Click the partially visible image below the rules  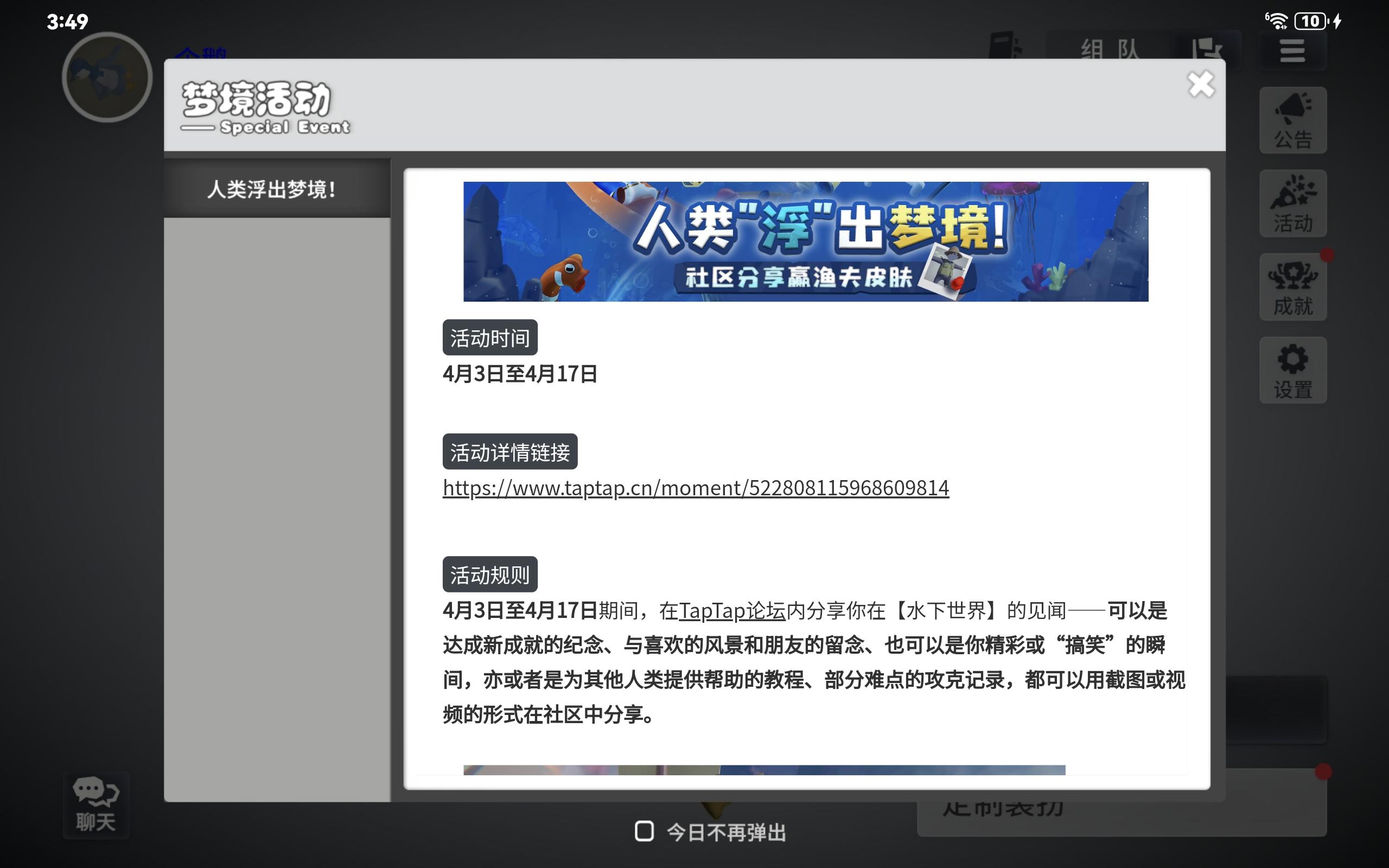coord(764,770)
